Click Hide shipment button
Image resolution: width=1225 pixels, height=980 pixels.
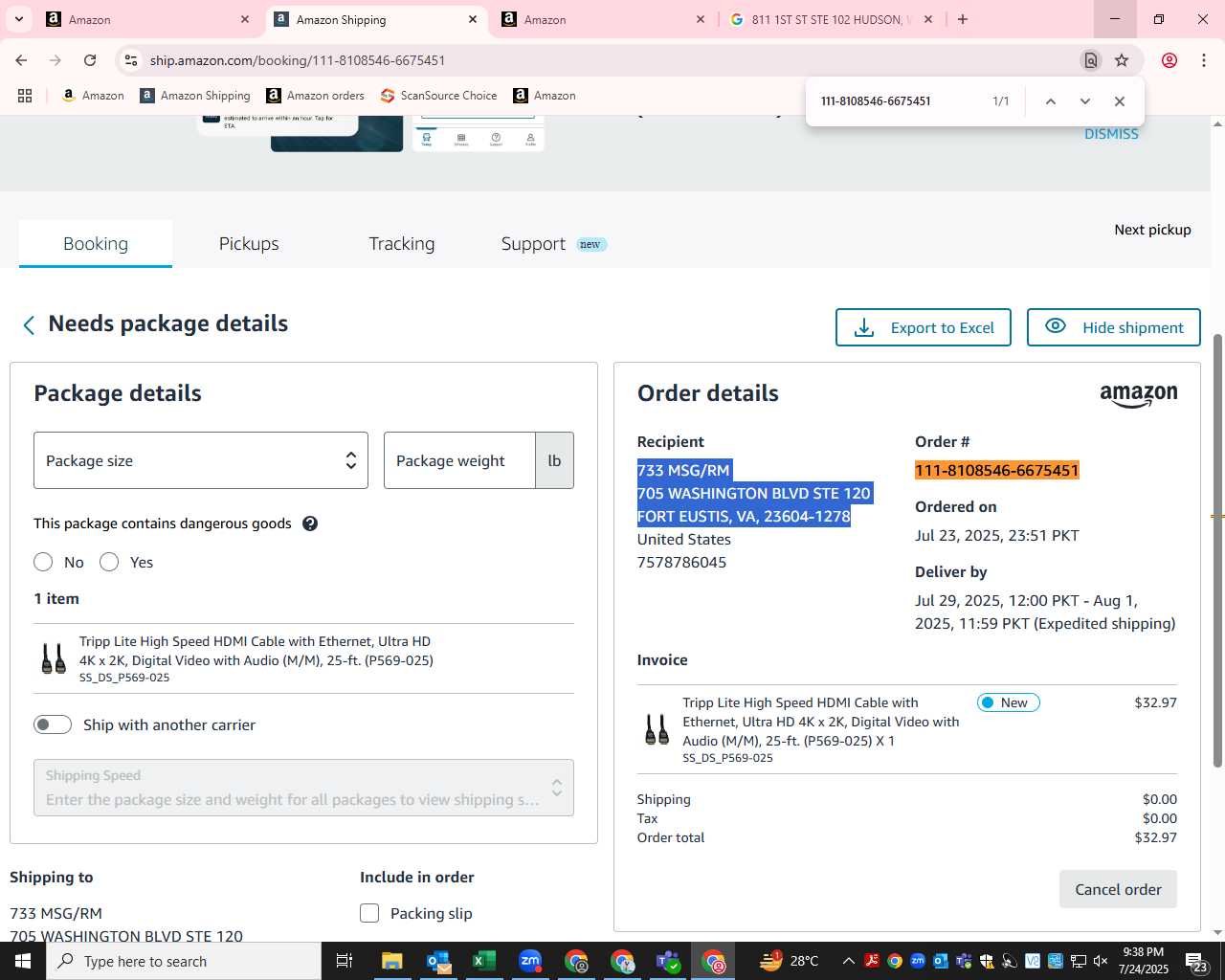tap(1114, 327)
